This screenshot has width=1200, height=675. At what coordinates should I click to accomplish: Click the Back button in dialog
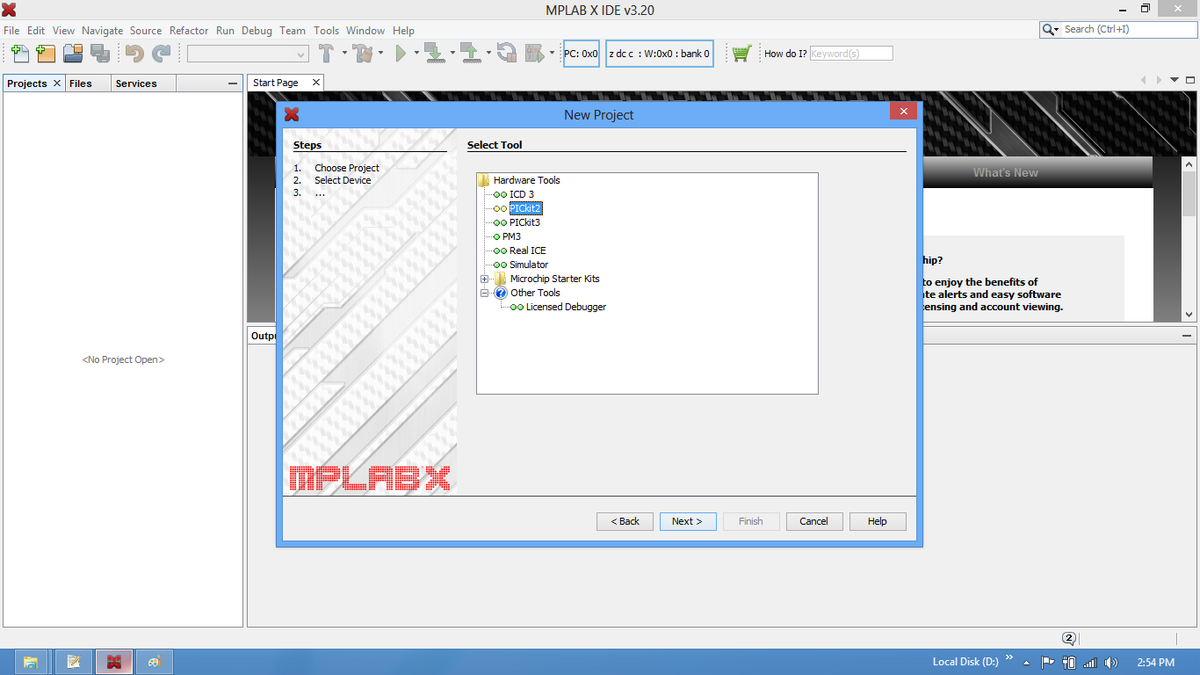(625, 521)
